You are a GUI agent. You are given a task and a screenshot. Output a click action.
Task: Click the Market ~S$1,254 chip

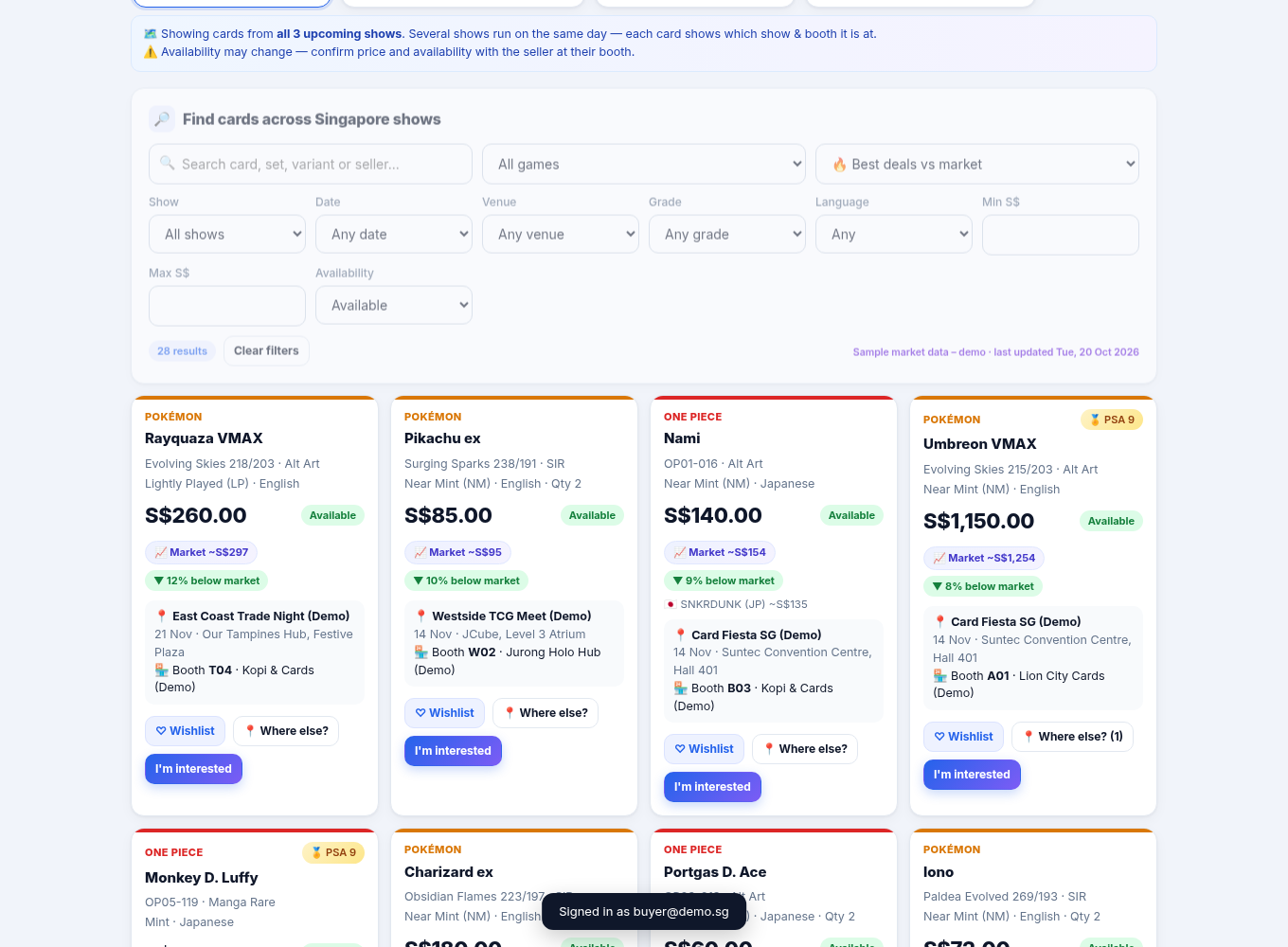[984, 558]
